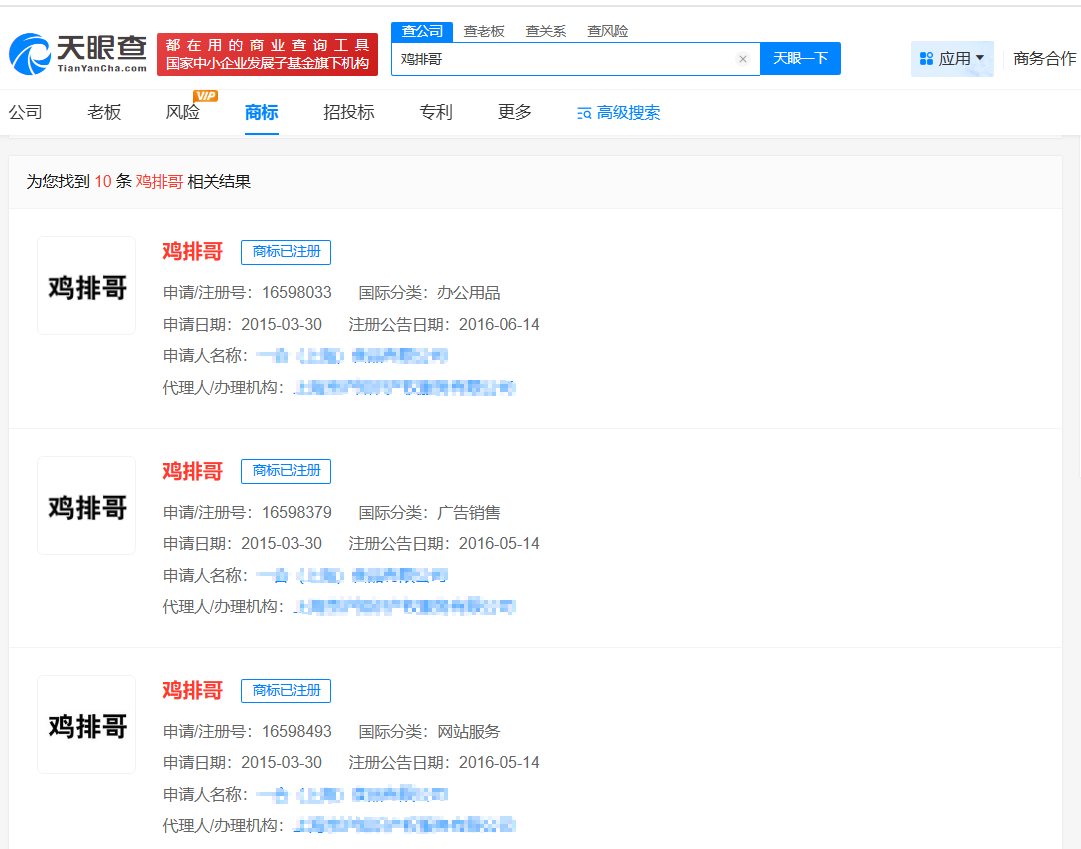Open the first 鸡排哥 trademark detail link
This screenshot has height=849, width=1081.
(x=192, y=251)
